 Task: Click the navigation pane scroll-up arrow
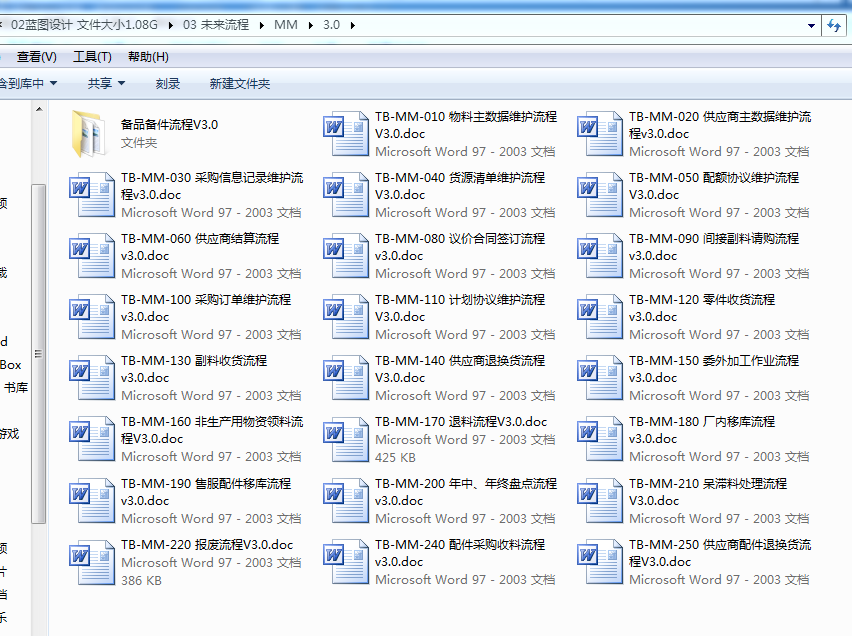point(39,109)
